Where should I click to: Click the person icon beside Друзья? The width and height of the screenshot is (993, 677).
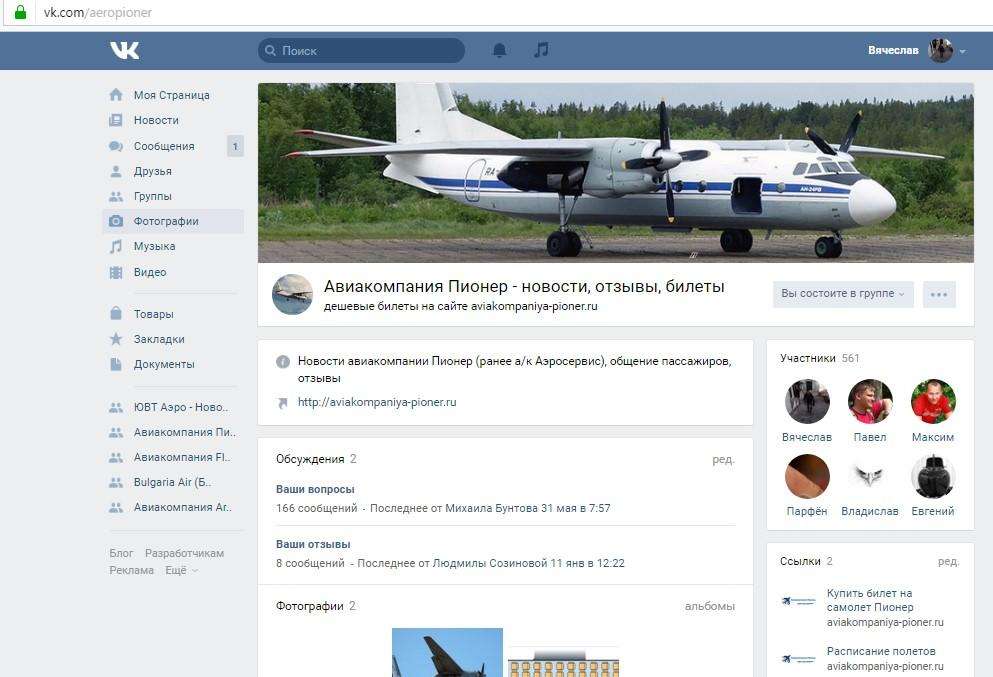tap(116, 171)
